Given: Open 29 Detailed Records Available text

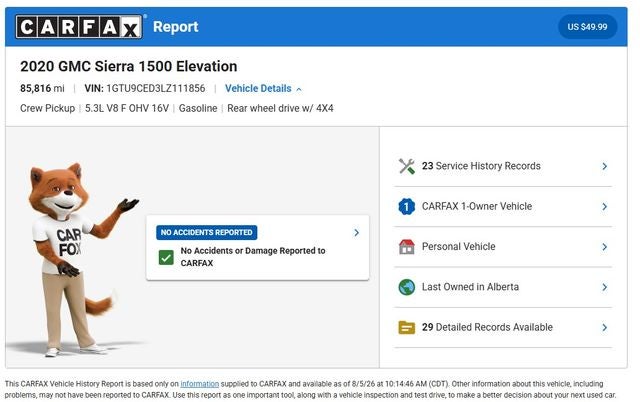Looking at the screenshot, I should [487, 327].
